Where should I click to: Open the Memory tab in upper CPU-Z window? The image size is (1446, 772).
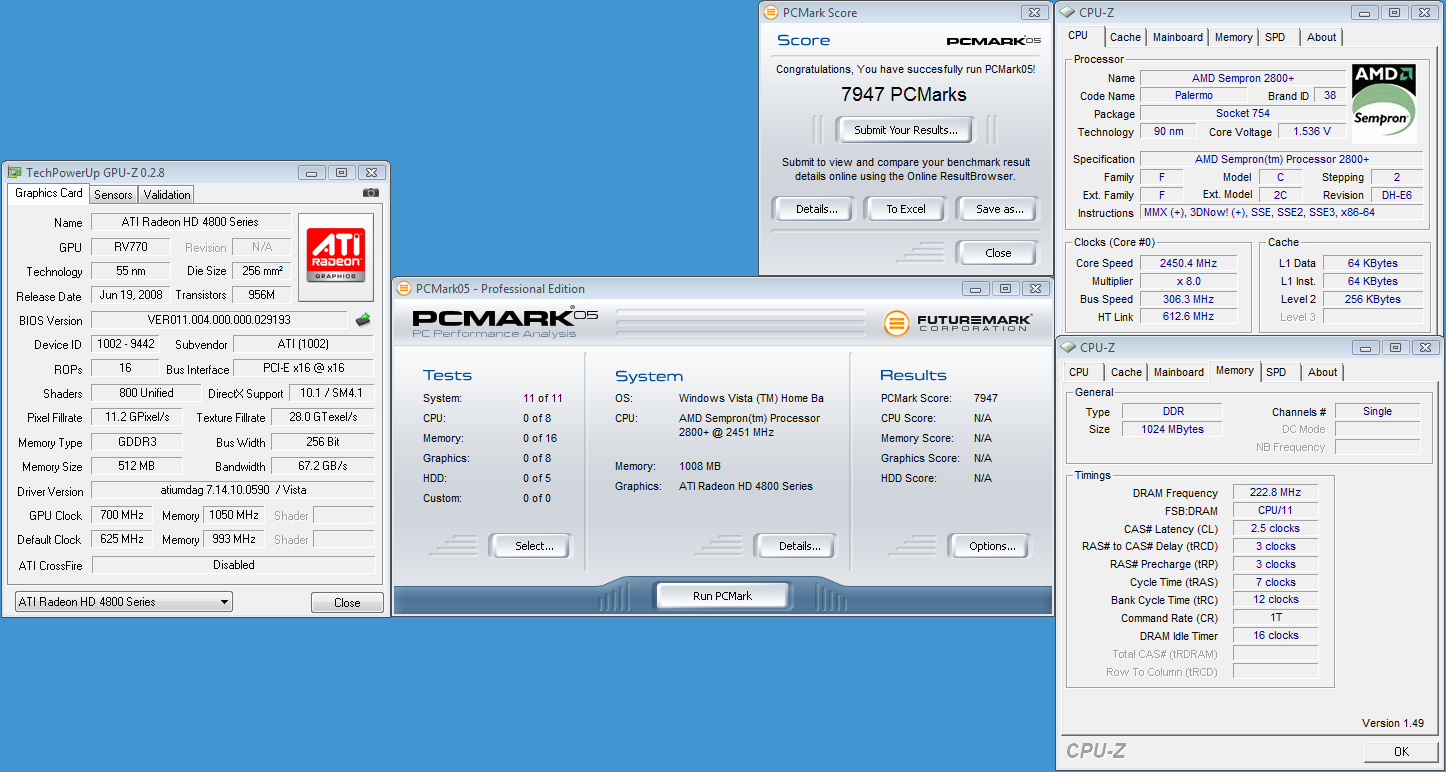tap(1233, 37)
